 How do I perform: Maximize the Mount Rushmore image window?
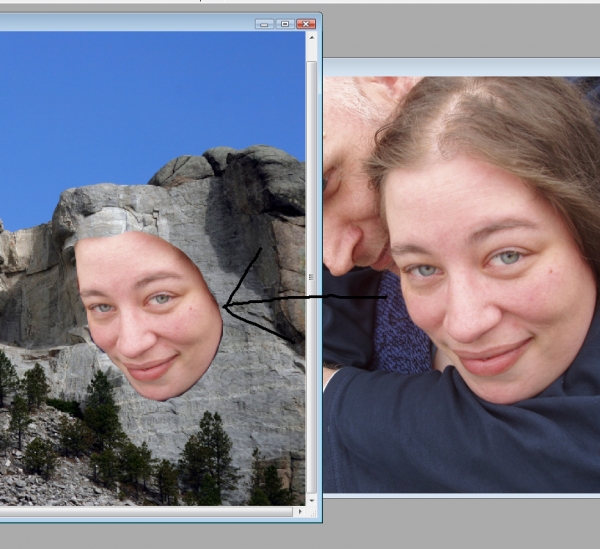(285, 24)
